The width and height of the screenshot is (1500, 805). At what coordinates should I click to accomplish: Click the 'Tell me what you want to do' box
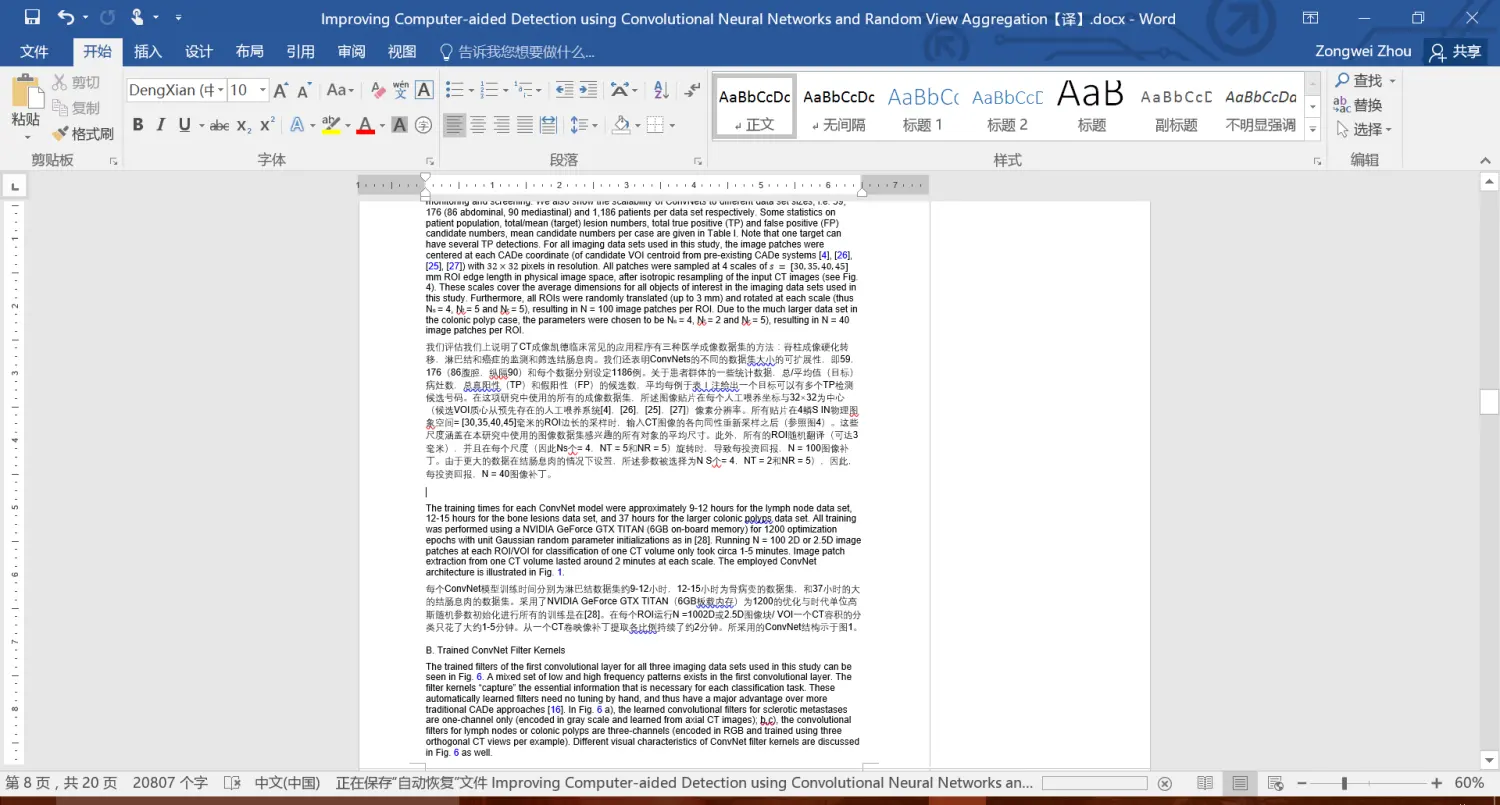(517, 52)
